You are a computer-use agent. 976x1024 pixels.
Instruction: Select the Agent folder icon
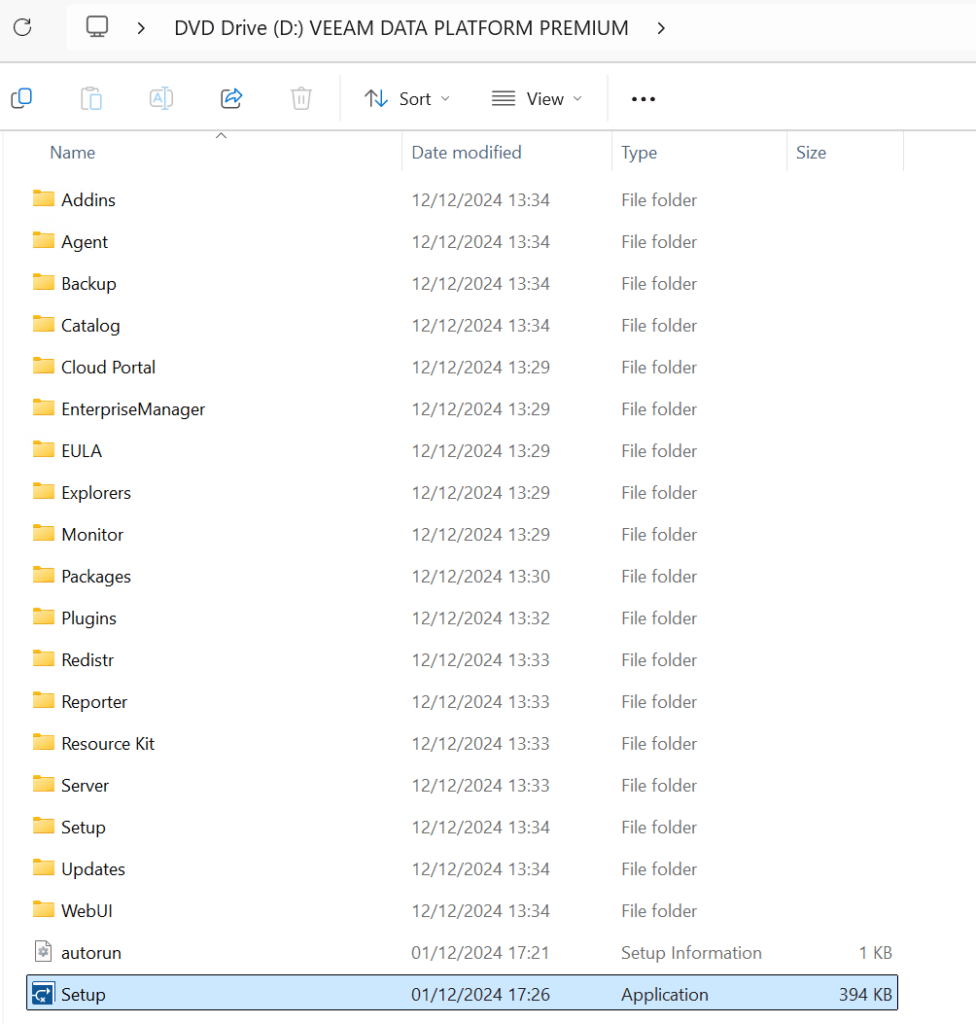pyautogui.click(x=44, y=240)
